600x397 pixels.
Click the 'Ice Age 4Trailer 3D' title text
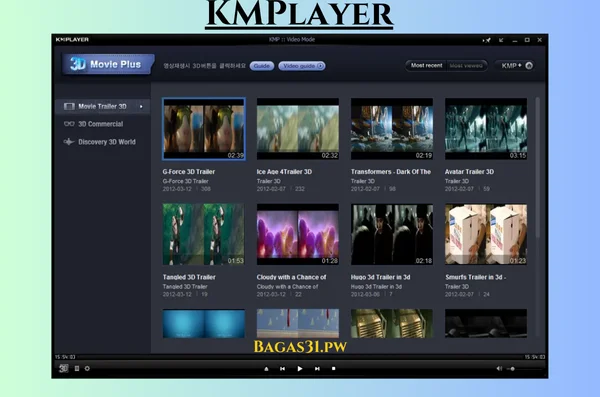click(284, 172)
